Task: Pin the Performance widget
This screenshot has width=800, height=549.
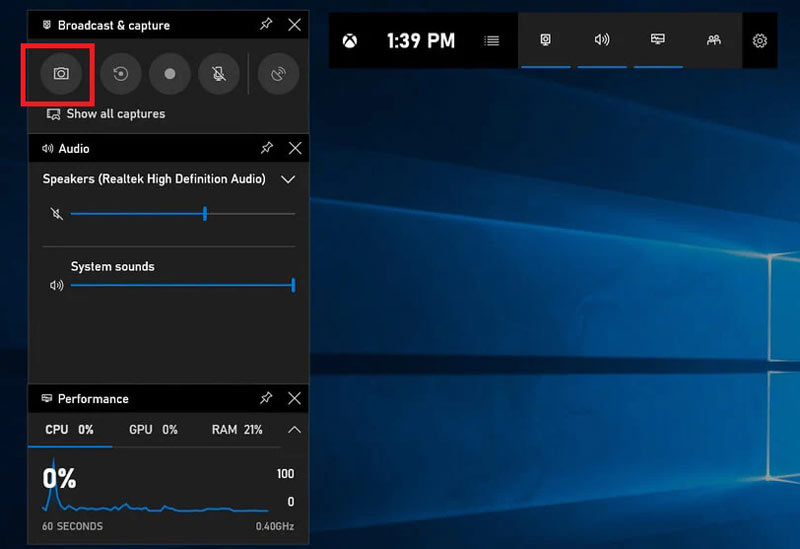Action: tap(266, 398)
